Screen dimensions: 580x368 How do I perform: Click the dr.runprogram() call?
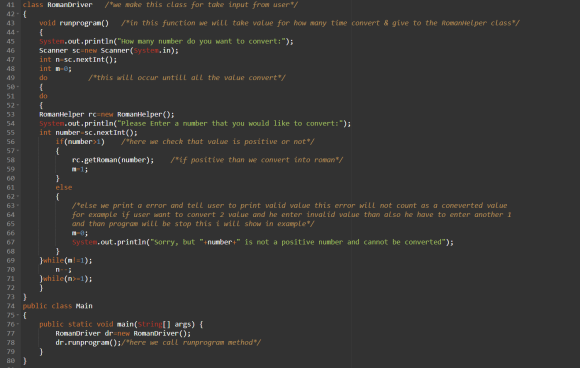(88, 342)
